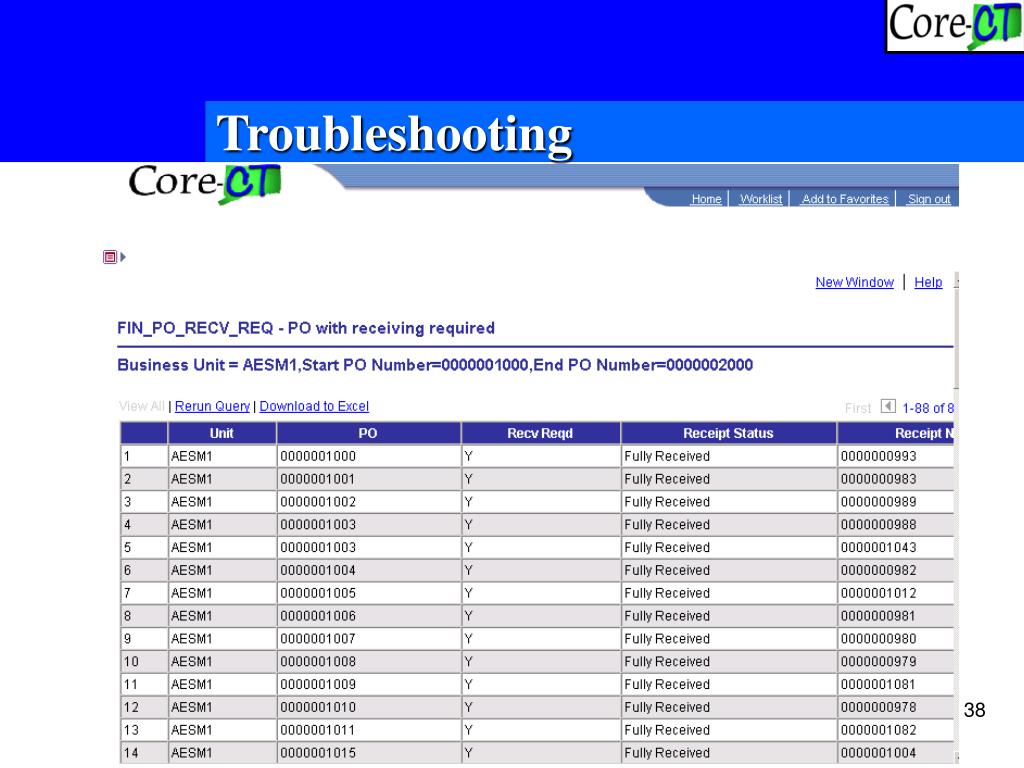The width and height of the screenshot is (1024, 768).
Task: Click receipt number 0000000980
Action: (878, 639)
